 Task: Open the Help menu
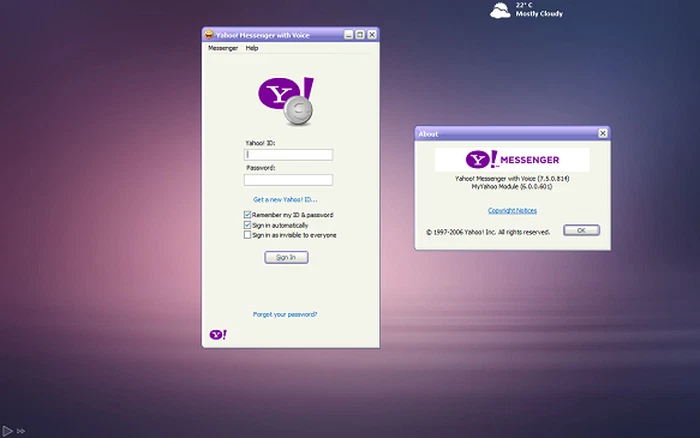click(252, 48)
